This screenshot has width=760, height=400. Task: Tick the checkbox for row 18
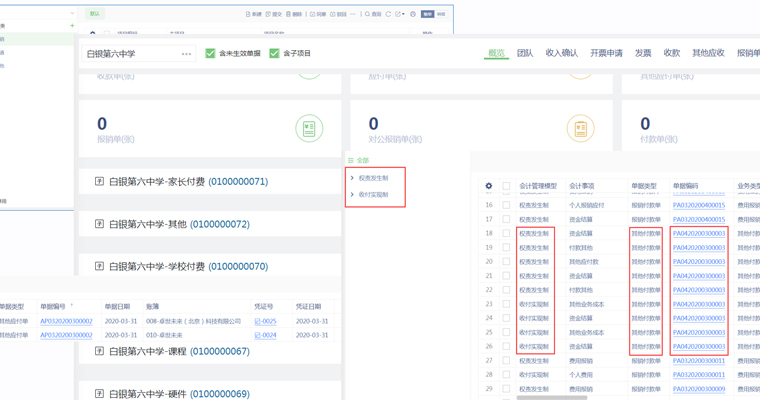(x=506, y=233)
